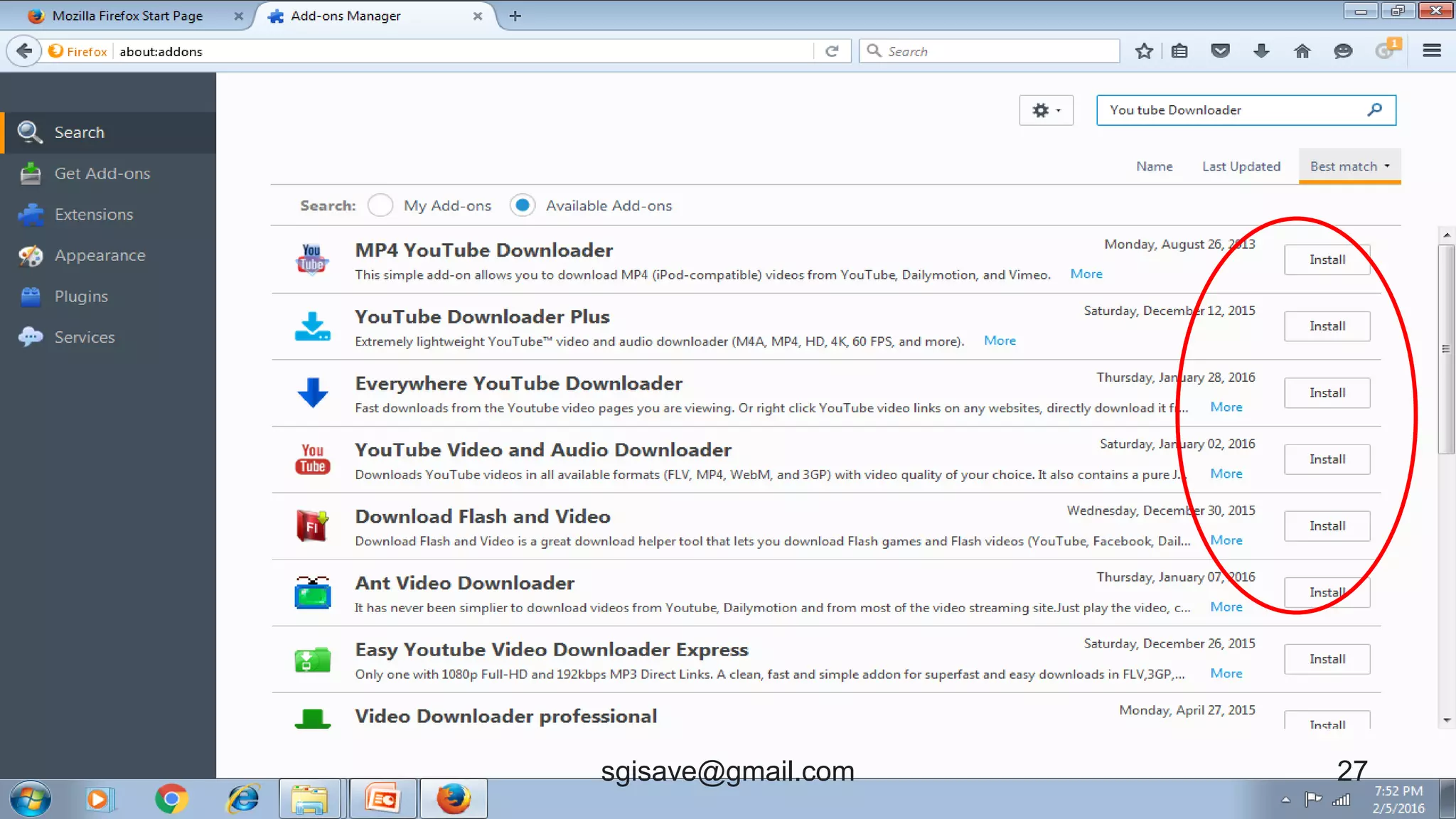
Task: Sort results by Last Updated
Action: pos(1241,166)
